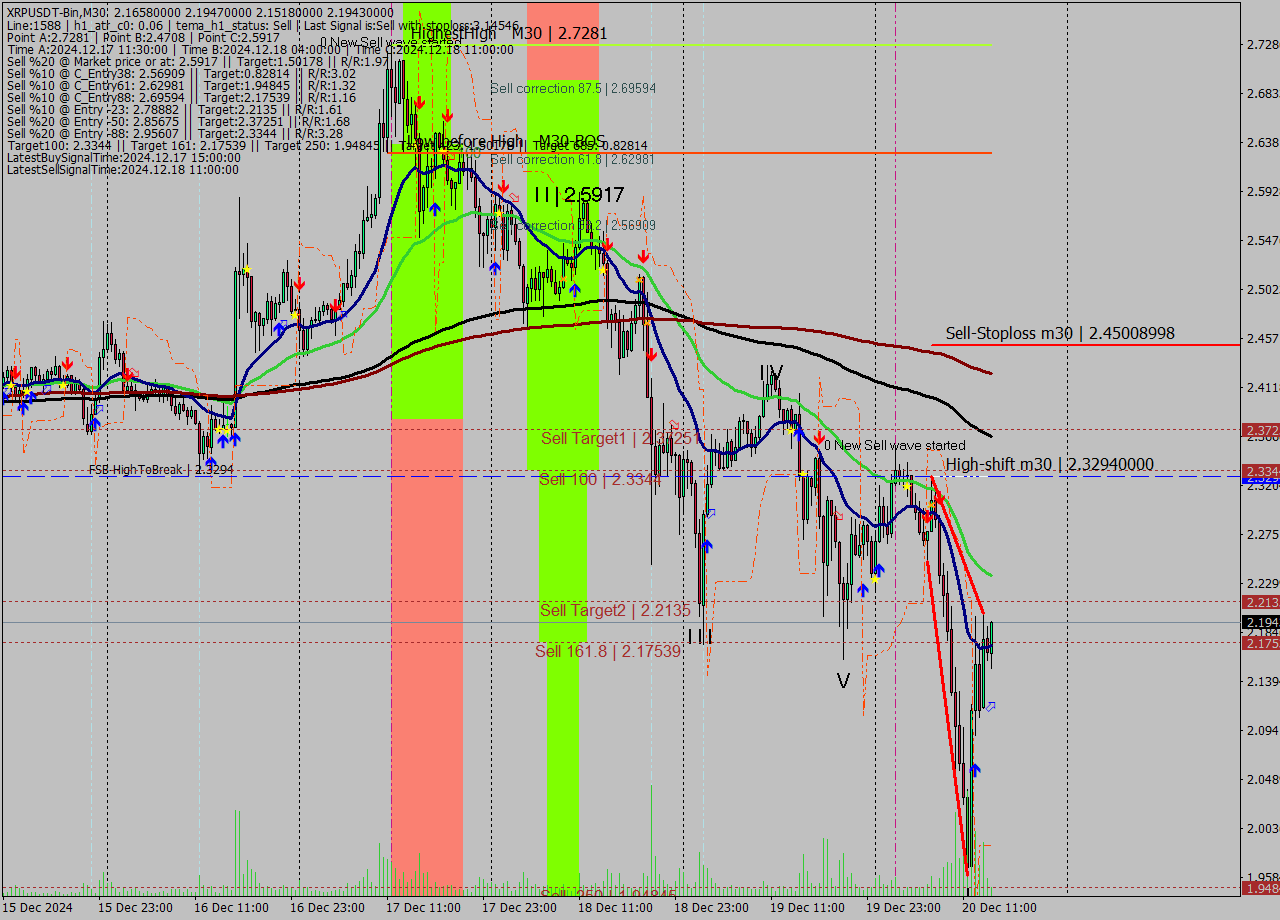Viewport: 1280px width, 920px height.
Task: Click the 'Sell correction 87.5 | 2.69594' label
Action: click(573, 89)
